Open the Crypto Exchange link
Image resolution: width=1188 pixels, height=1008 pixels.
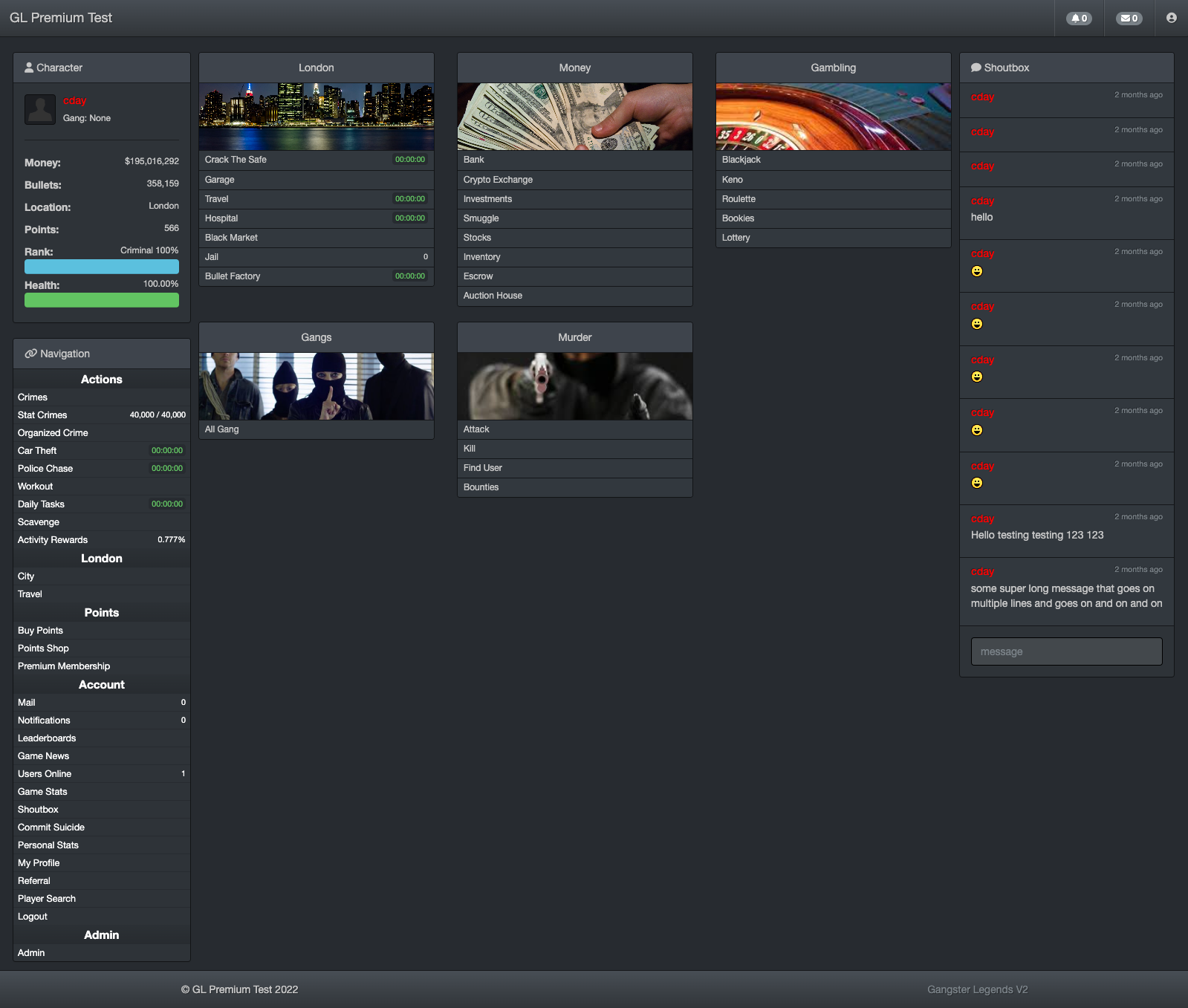coord(498,180)
